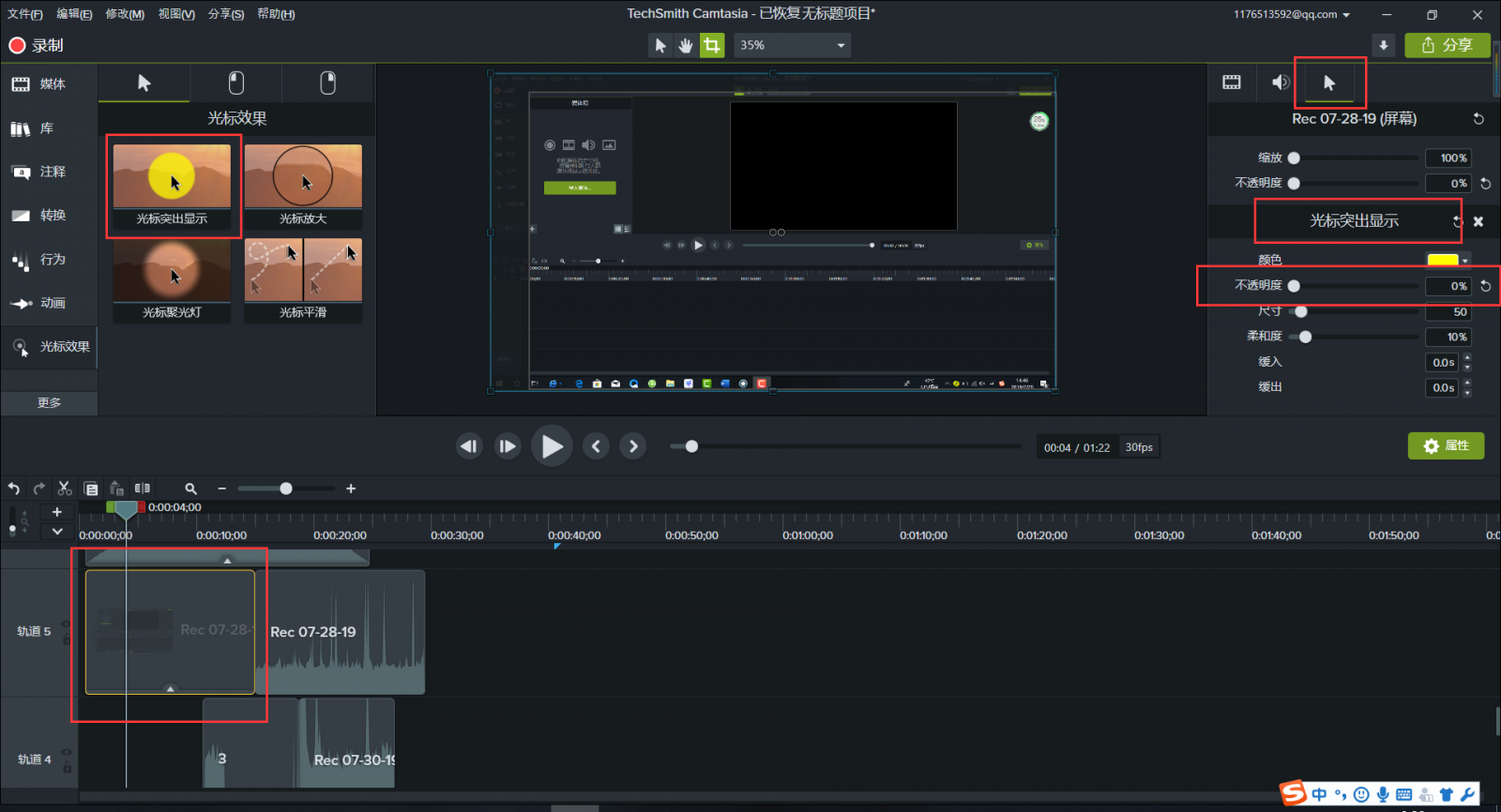Toggle visibility eye of 轨道 5
The height and width of the screenshot is (812, 1501).
coord(66,624)
